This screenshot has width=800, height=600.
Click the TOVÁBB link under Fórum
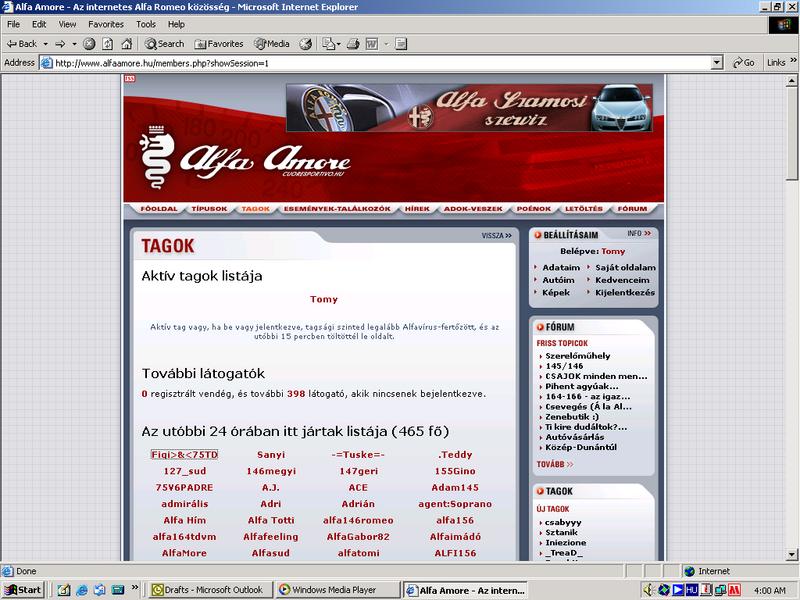tap(555, 464)
